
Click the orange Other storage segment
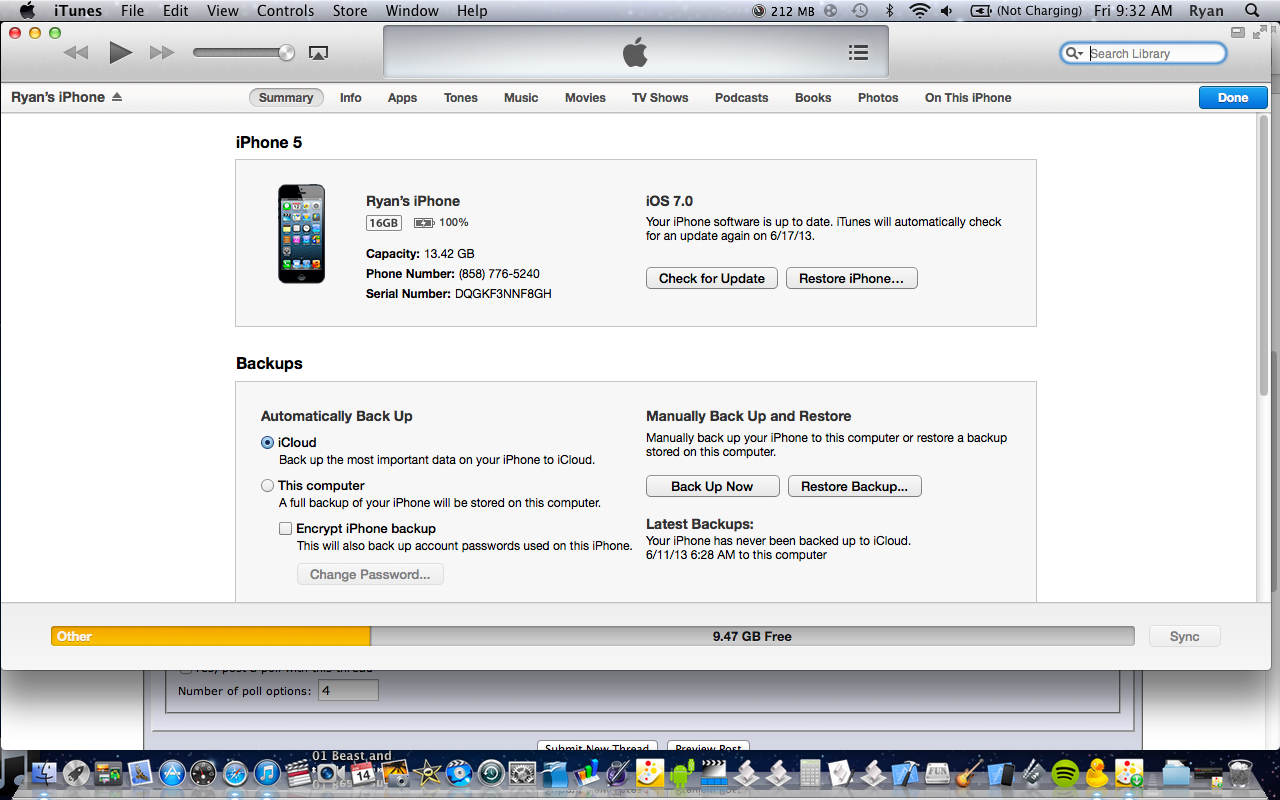(x=211, y=636)
